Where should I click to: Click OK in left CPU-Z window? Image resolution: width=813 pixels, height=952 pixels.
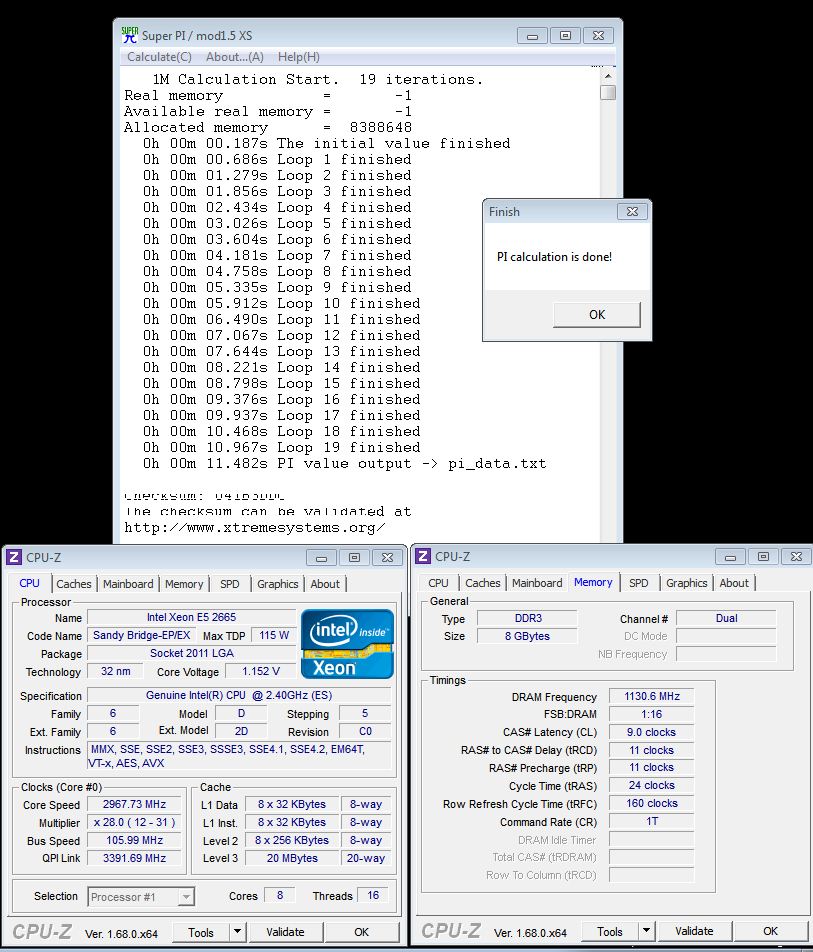(361, 933)
